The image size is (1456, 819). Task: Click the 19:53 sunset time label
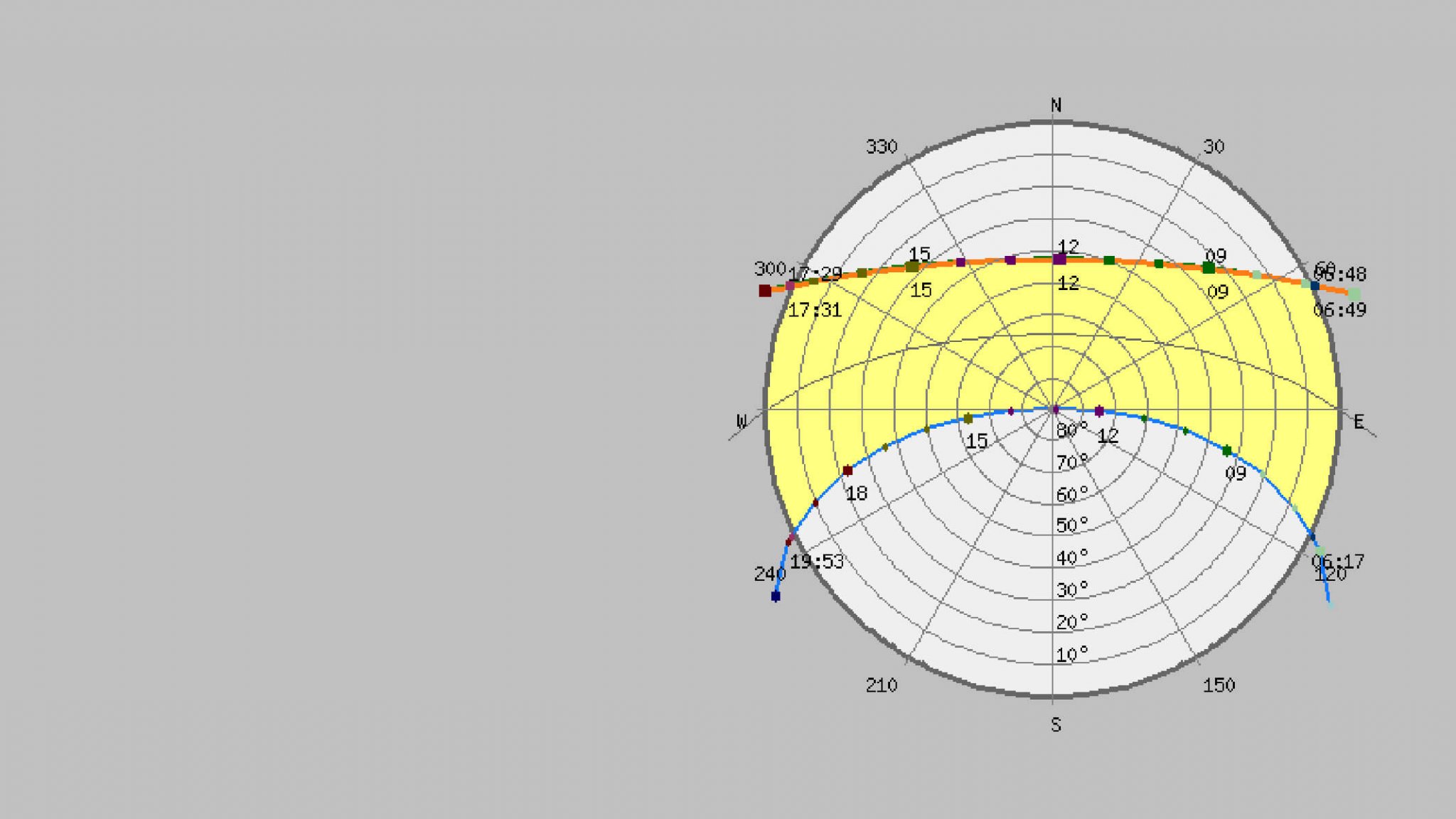pos(817,562)
